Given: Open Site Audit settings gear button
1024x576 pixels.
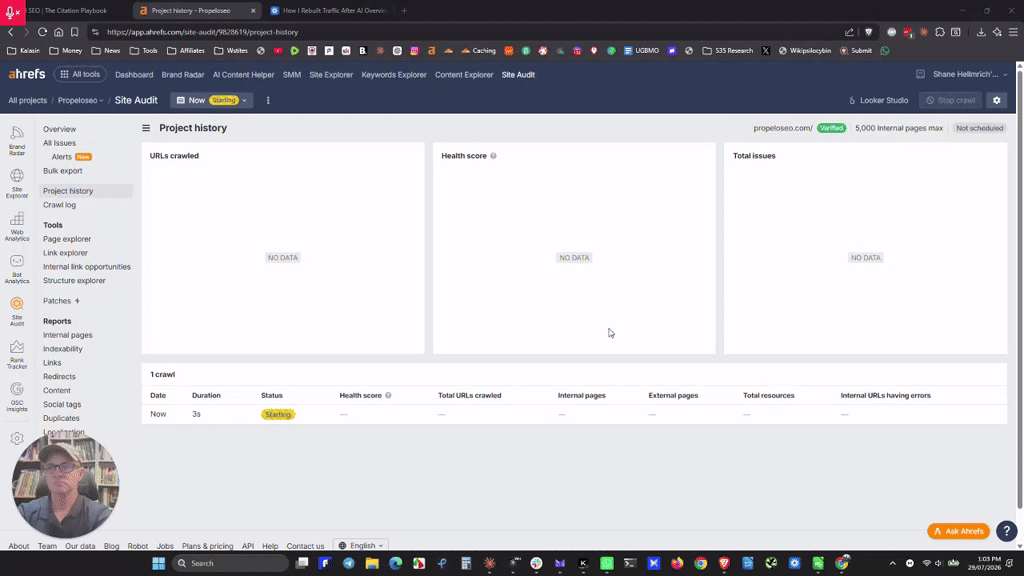Looking at the screenshot, I should click(x=997, y=101).
